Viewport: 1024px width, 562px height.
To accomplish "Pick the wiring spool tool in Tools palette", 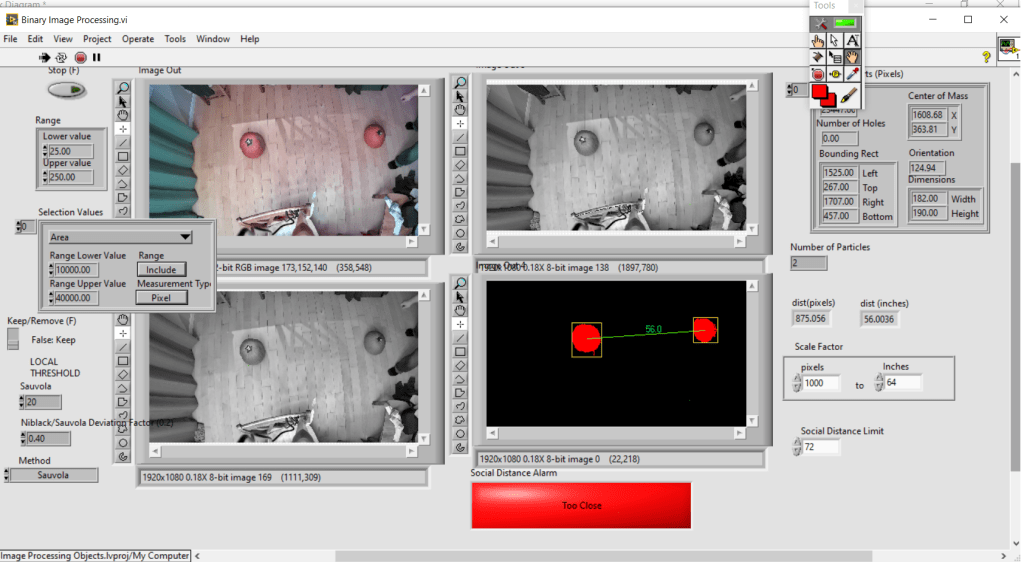I will (818, 57).
